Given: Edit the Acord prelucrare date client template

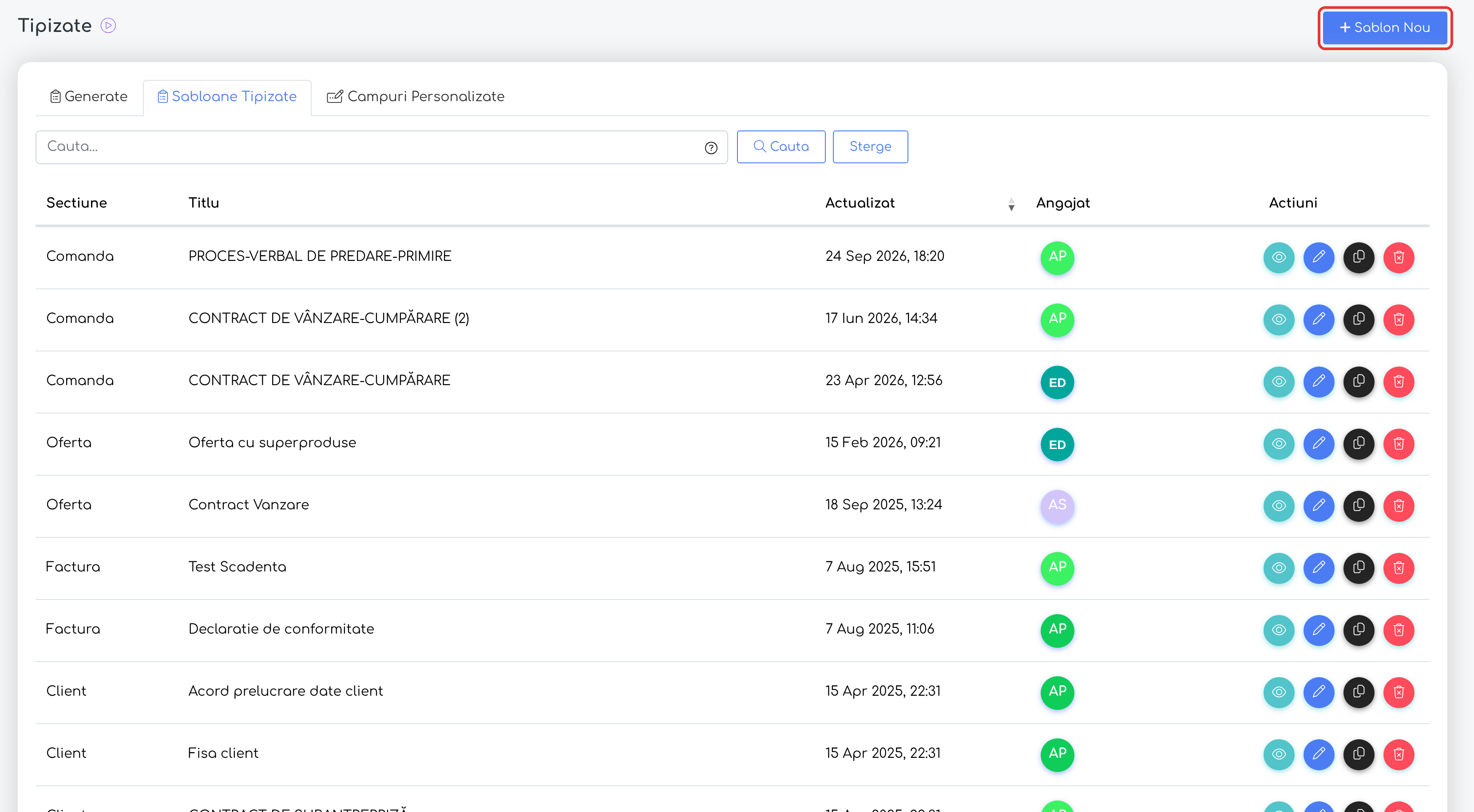Looking at the screenshot, I should click(1318, 693).
